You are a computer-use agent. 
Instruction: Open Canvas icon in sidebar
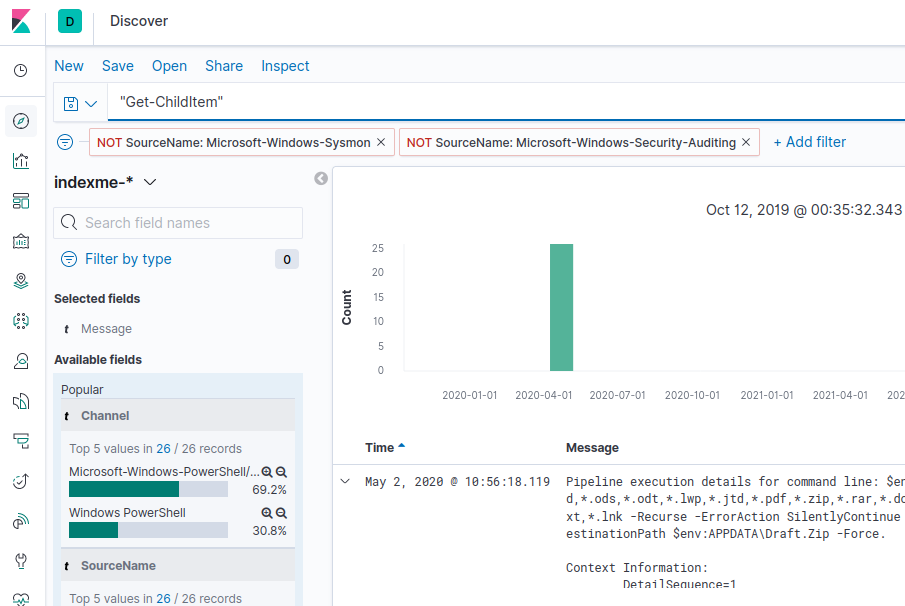point(21,241)
